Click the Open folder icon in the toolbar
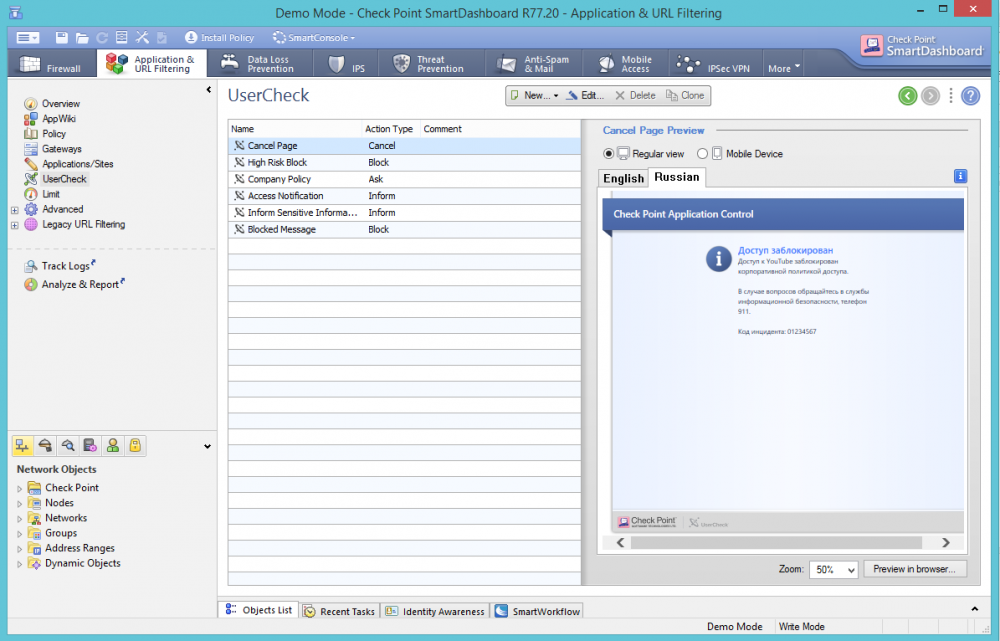 82,38
